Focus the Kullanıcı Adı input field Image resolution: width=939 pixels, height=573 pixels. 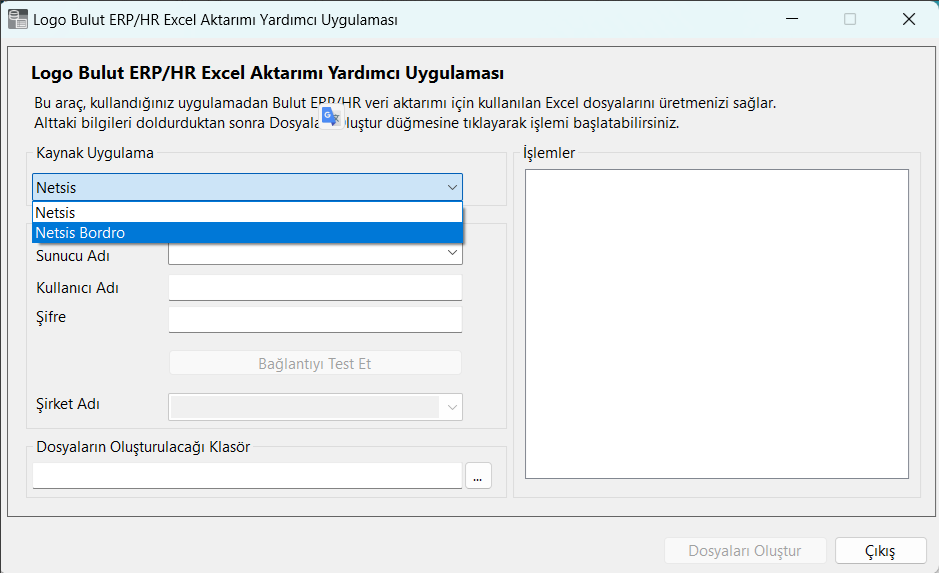point(315,288)
